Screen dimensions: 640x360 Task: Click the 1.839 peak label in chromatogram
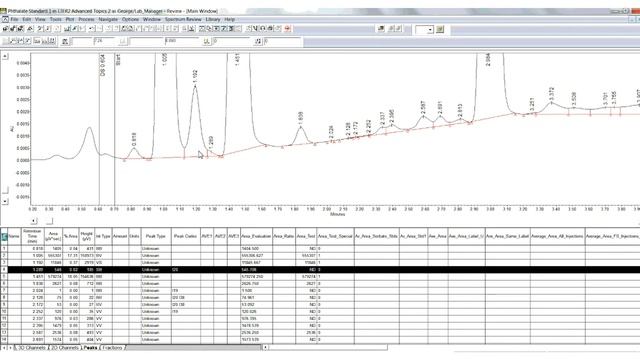coord(301,118)
